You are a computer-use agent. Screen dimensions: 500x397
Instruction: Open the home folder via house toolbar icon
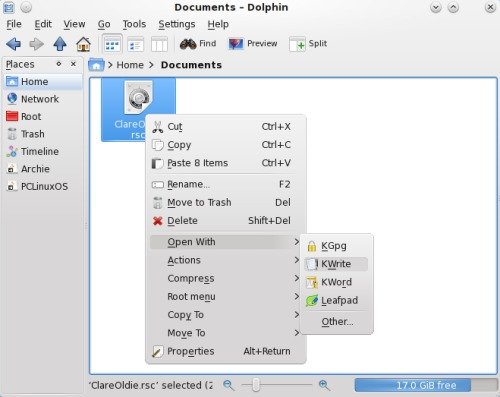83,44
